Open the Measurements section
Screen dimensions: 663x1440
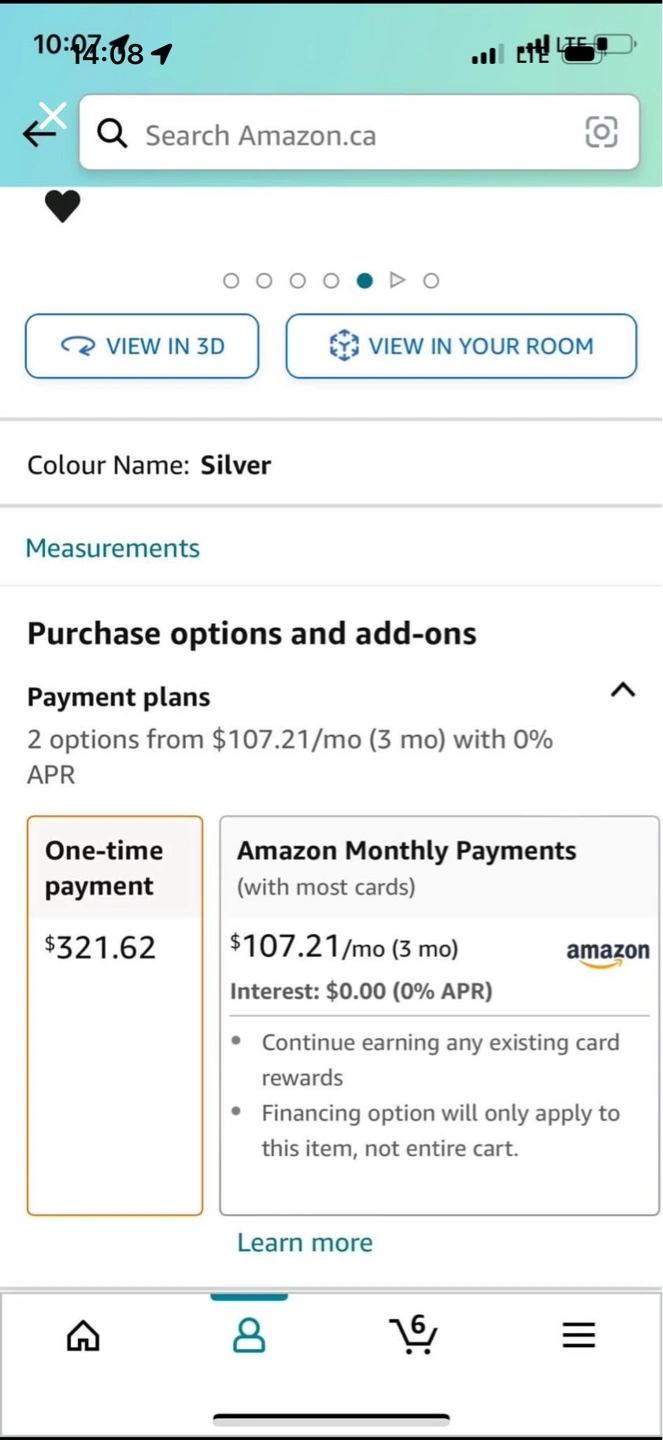pyautogui.click(x=113, y=548)
